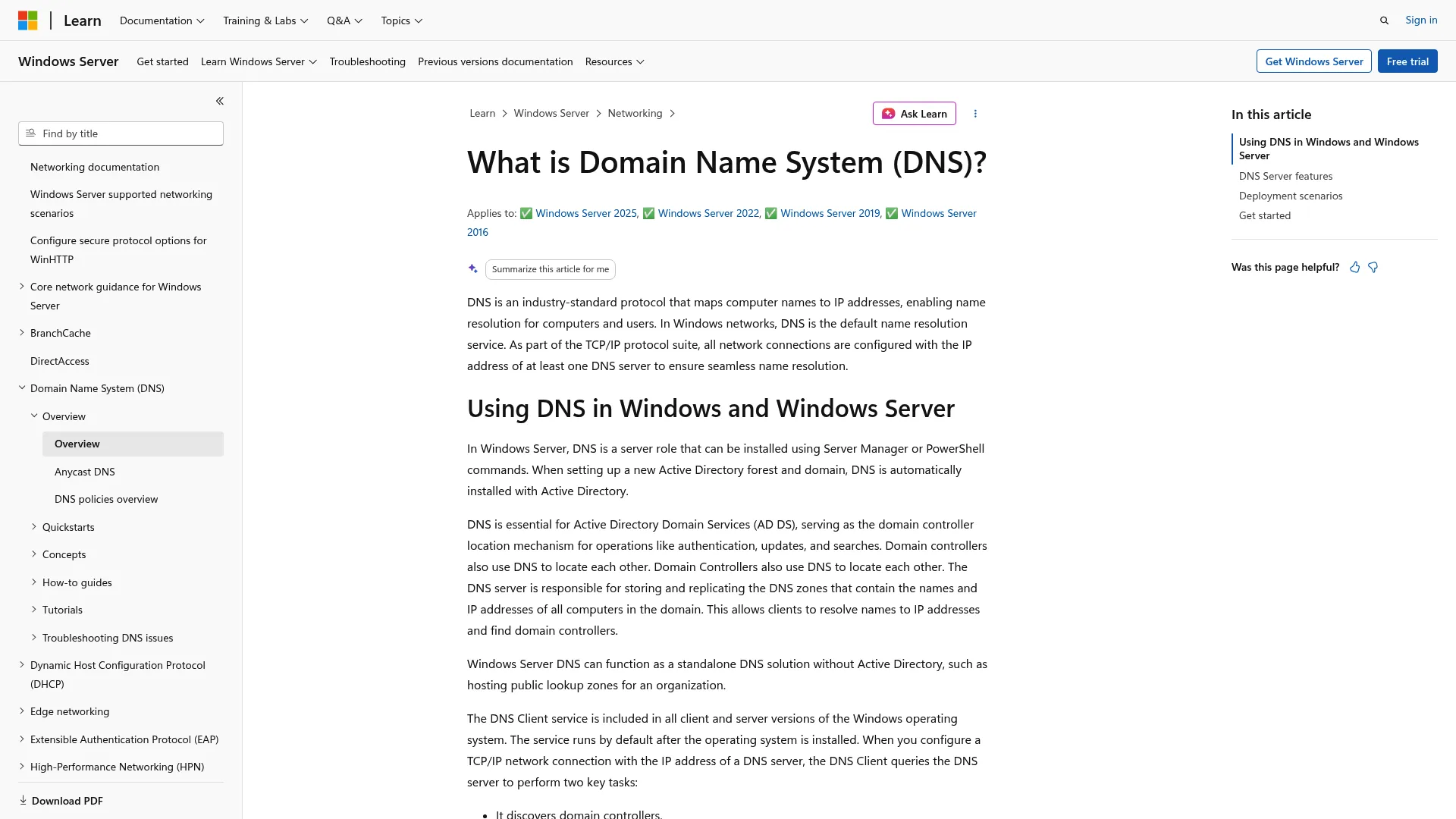
Task: Open the Training & Labs dropdown
Action: pyautogui.click(x=265, y=20)
